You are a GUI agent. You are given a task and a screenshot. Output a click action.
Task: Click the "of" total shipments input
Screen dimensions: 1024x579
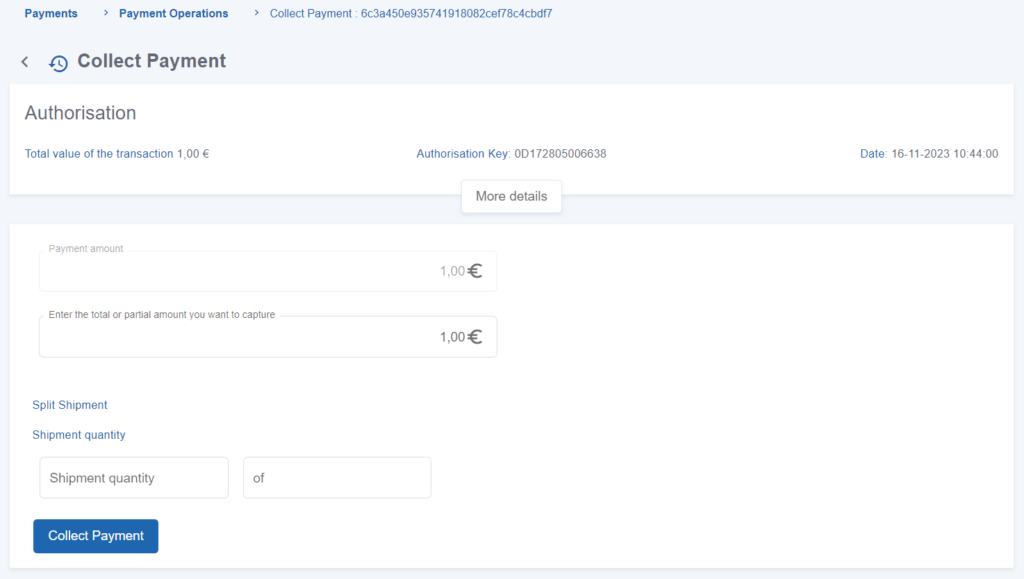coord(337,478)
